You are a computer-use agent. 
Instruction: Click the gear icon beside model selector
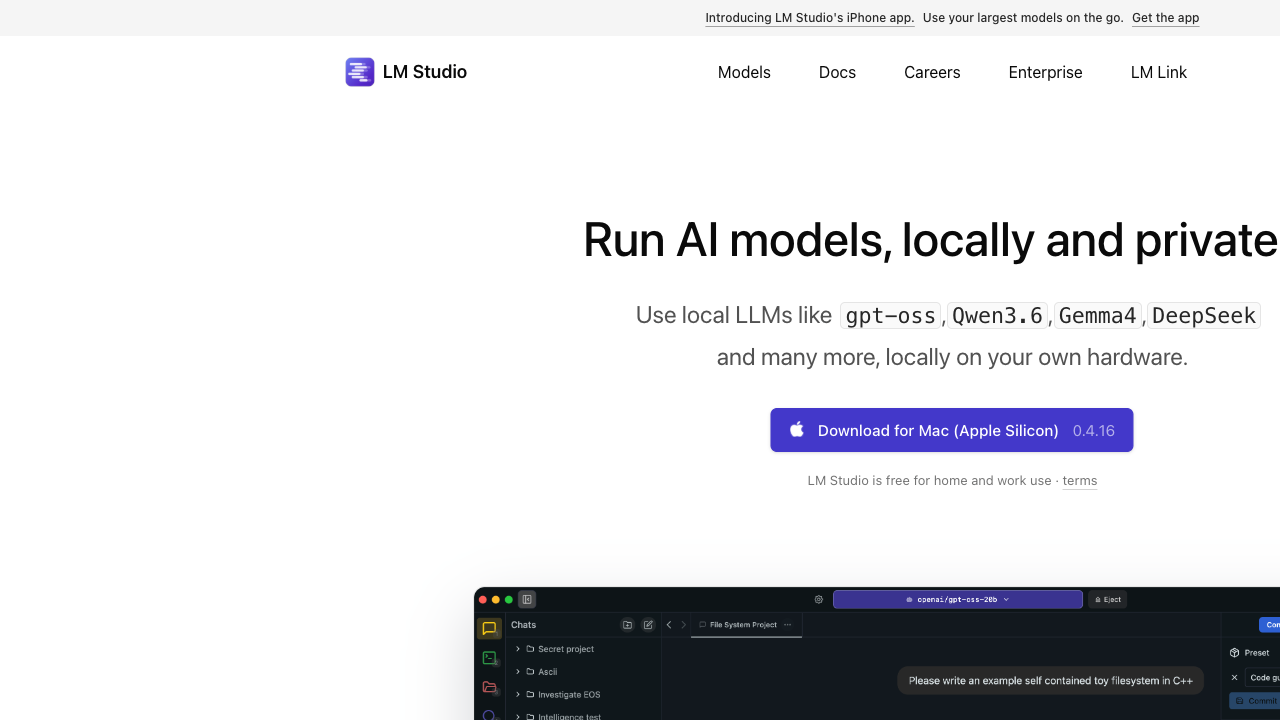pos(819,600)
